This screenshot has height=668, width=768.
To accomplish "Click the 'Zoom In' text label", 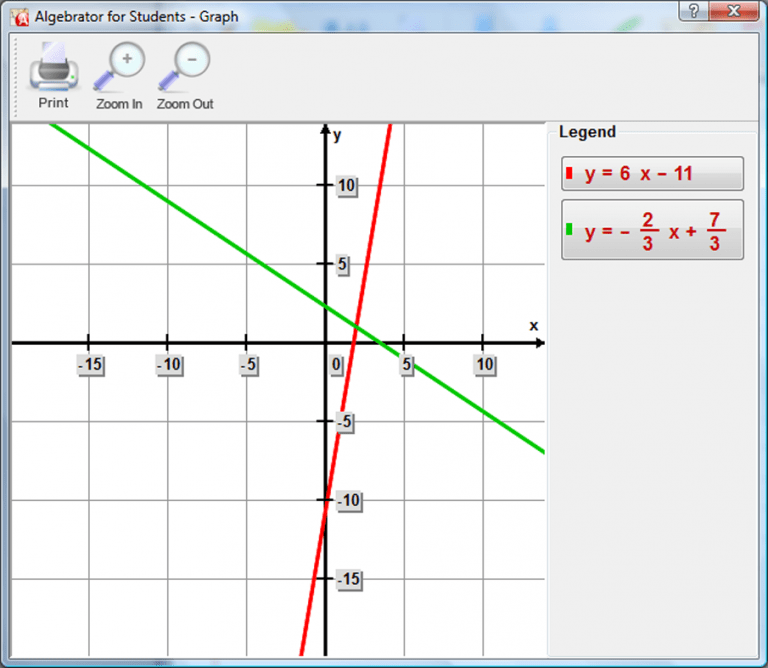I will coord(119,104).
